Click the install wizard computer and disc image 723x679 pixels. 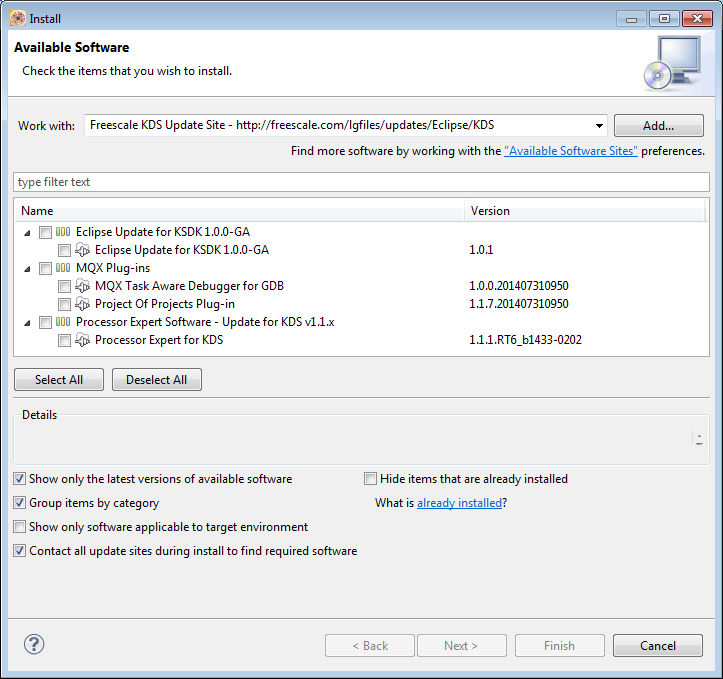coord(673,63)
